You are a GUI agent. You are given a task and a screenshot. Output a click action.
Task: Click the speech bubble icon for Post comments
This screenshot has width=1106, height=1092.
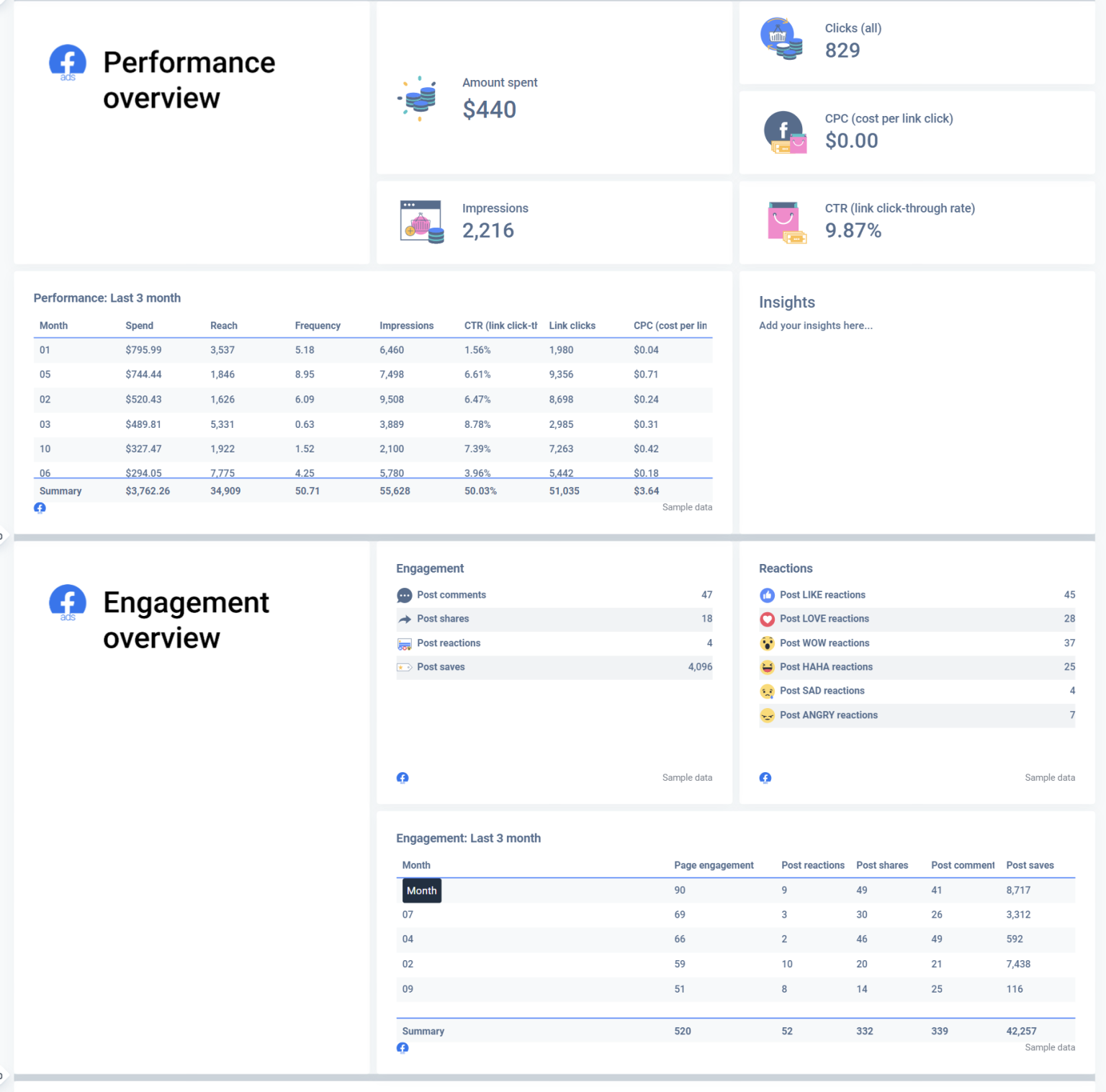coord(404,595)
